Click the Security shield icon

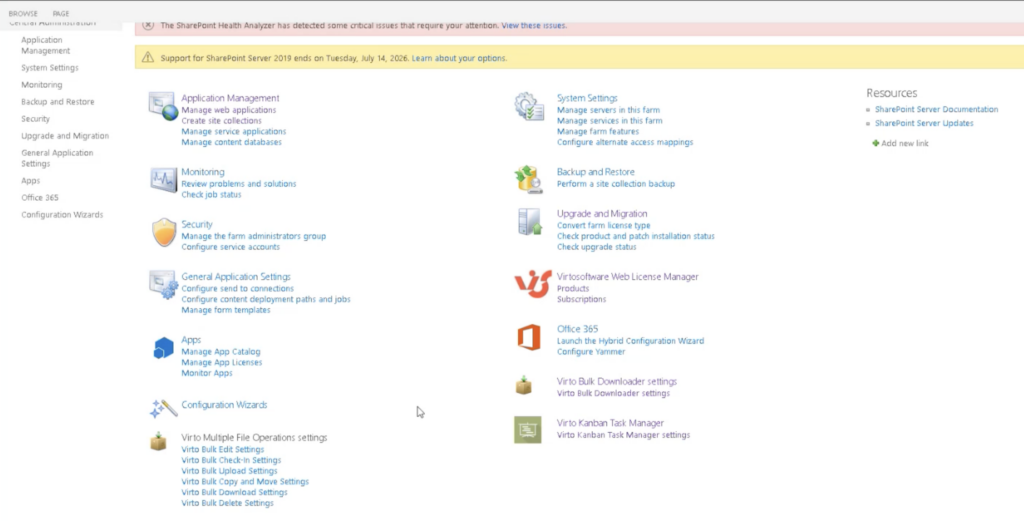pyautogui.click(x=164, y=232)
